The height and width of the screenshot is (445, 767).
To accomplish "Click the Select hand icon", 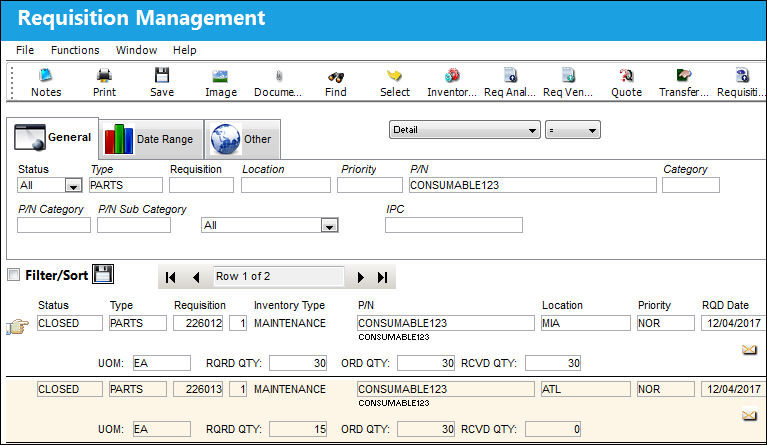I will coord(394,76).
